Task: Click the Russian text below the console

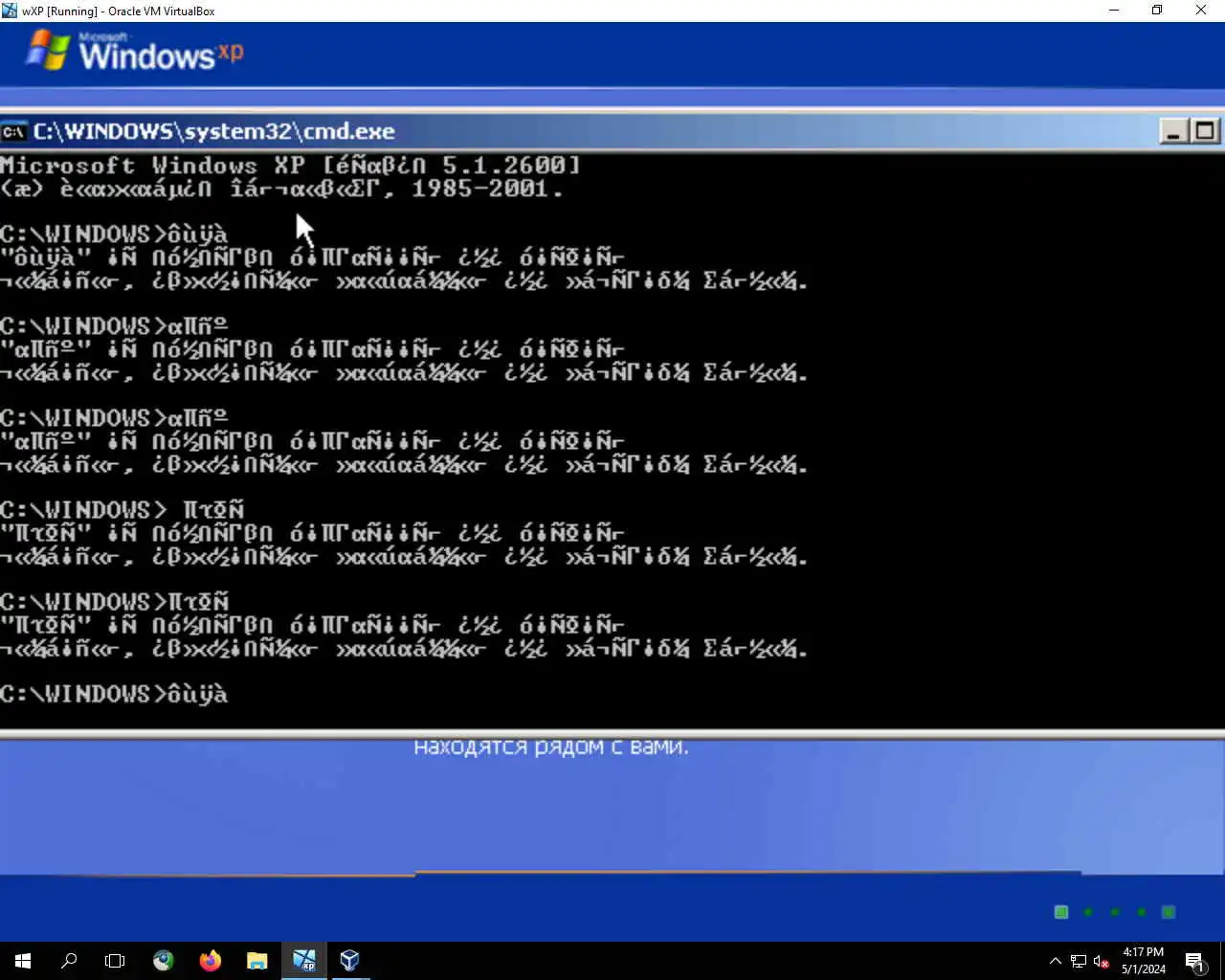Action: click(x=551, y=746)
